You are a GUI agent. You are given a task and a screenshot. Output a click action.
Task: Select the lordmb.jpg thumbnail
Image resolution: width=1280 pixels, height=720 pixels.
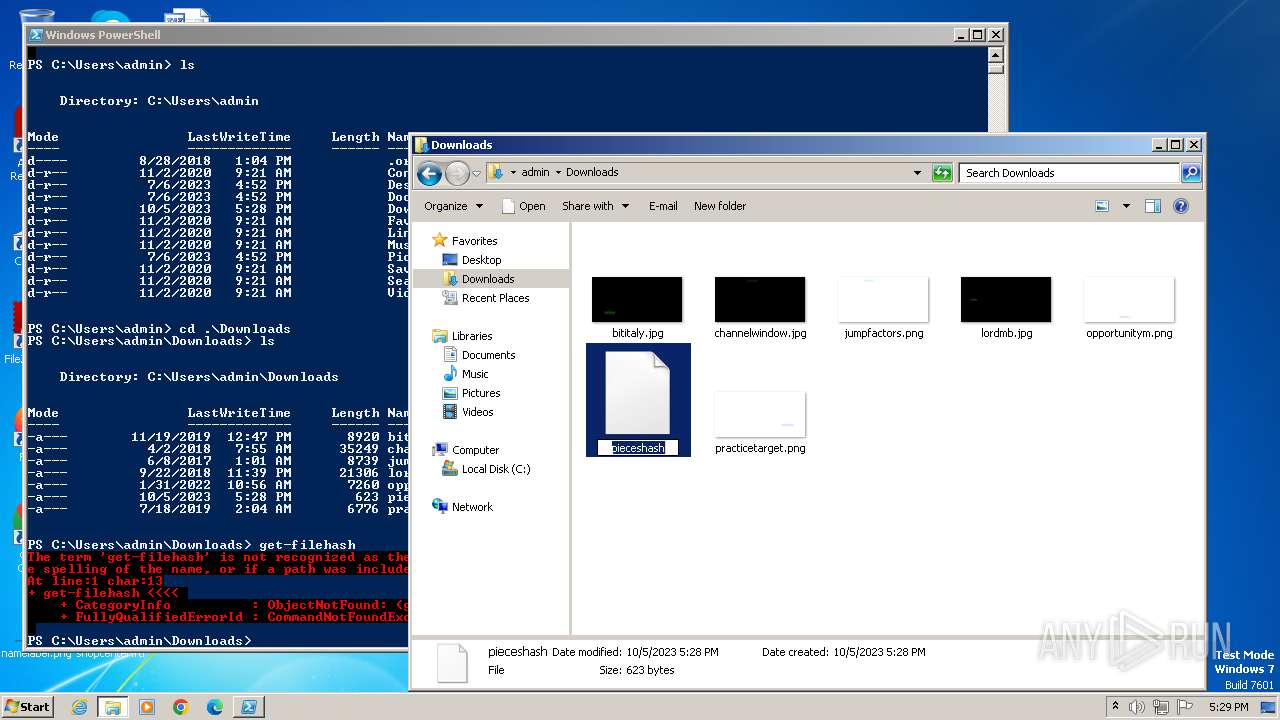[1006, 300]
